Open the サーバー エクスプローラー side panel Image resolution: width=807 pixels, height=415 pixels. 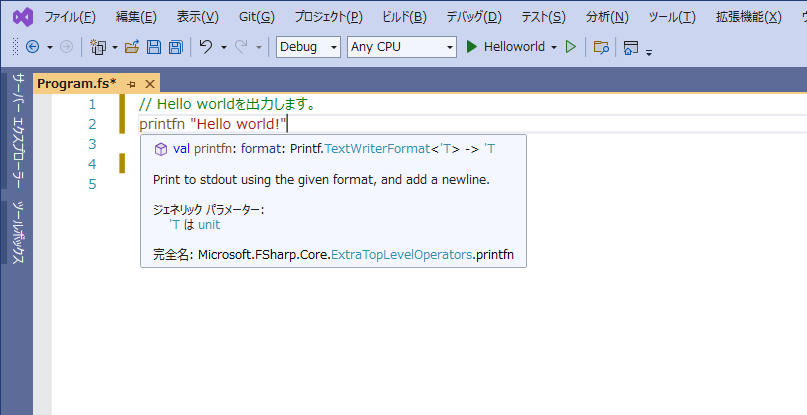(x=17, y=132)
